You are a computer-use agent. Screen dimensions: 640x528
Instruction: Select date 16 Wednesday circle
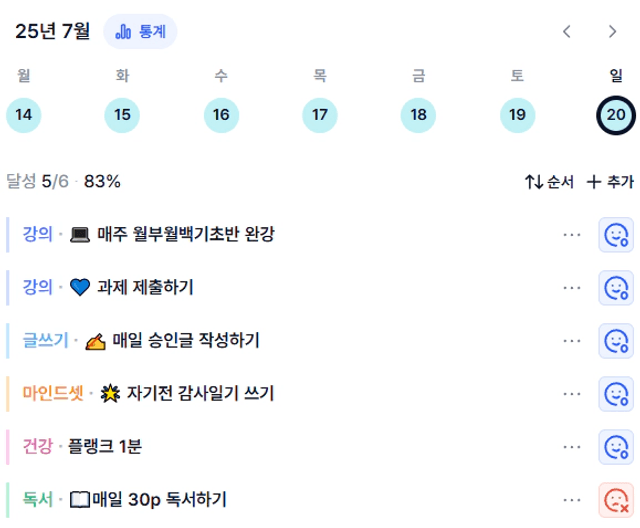point(221,115)
